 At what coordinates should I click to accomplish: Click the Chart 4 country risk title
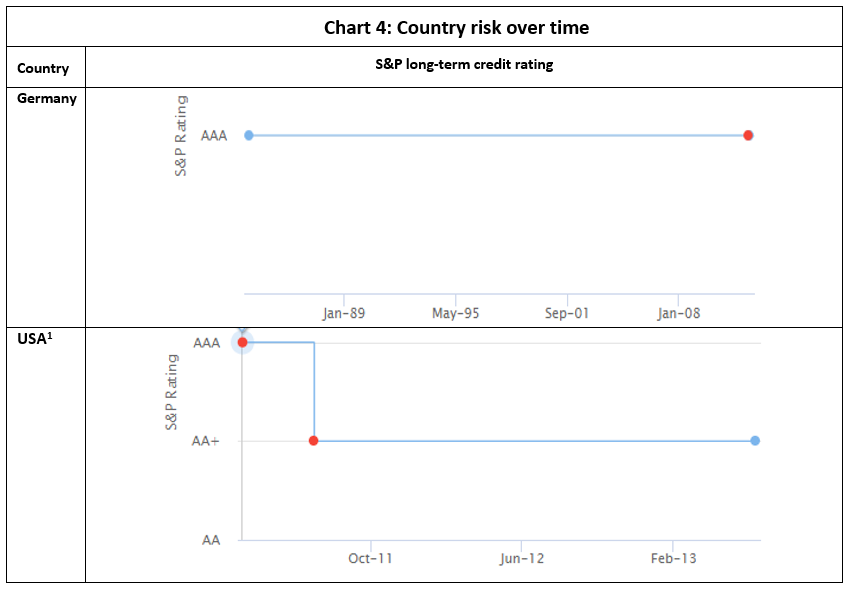456,28
